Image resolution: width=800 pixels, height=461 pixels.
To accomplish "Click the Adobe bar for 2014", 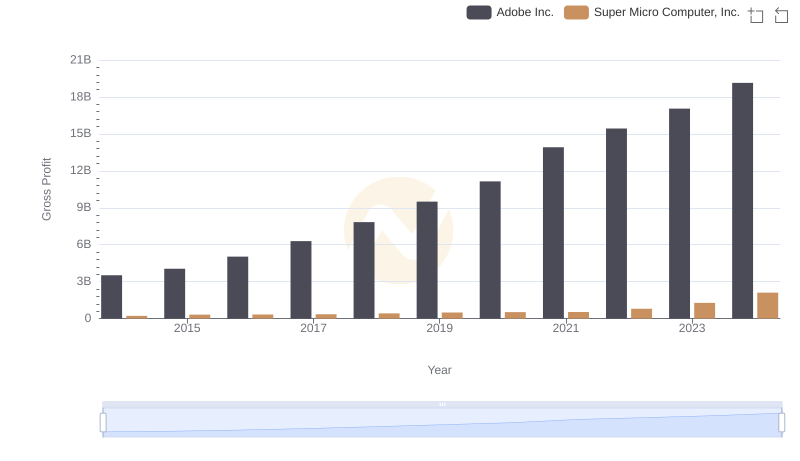I will 112,297.
